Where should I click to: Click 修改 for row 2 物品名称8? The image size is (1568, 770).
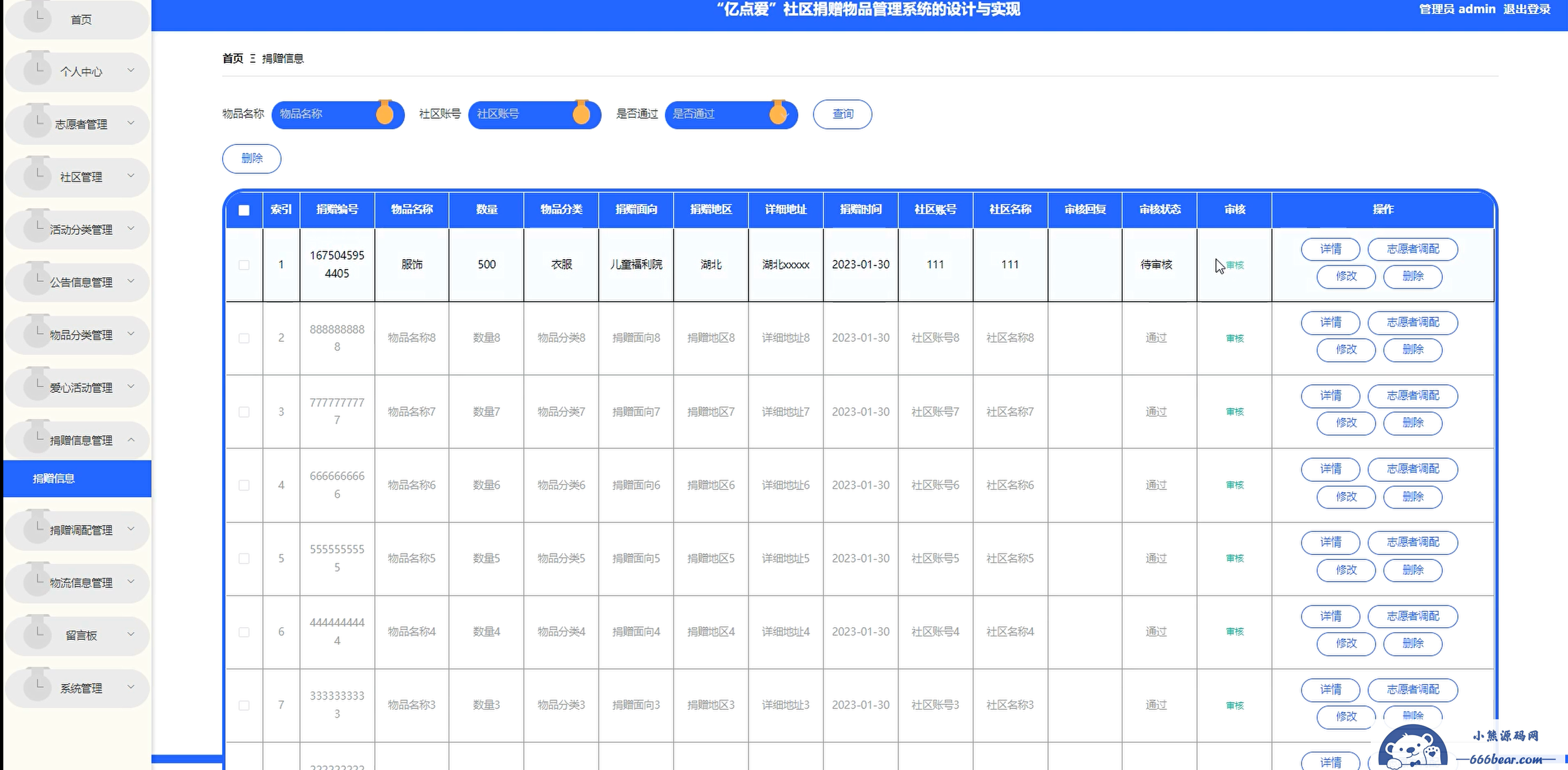click(x=1346, y=349)
